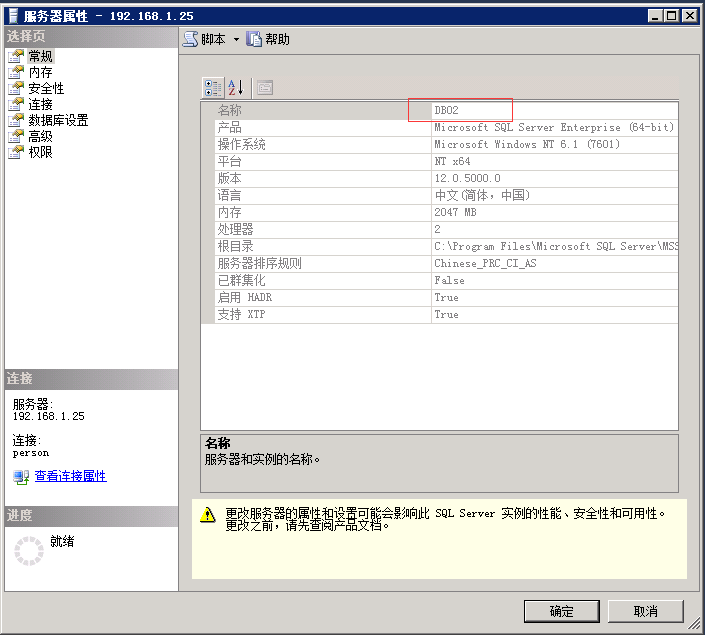The width and height of the screenshot is (705, 635).
Task: Open the 数据库设置 page
Action: coord(58,120)
